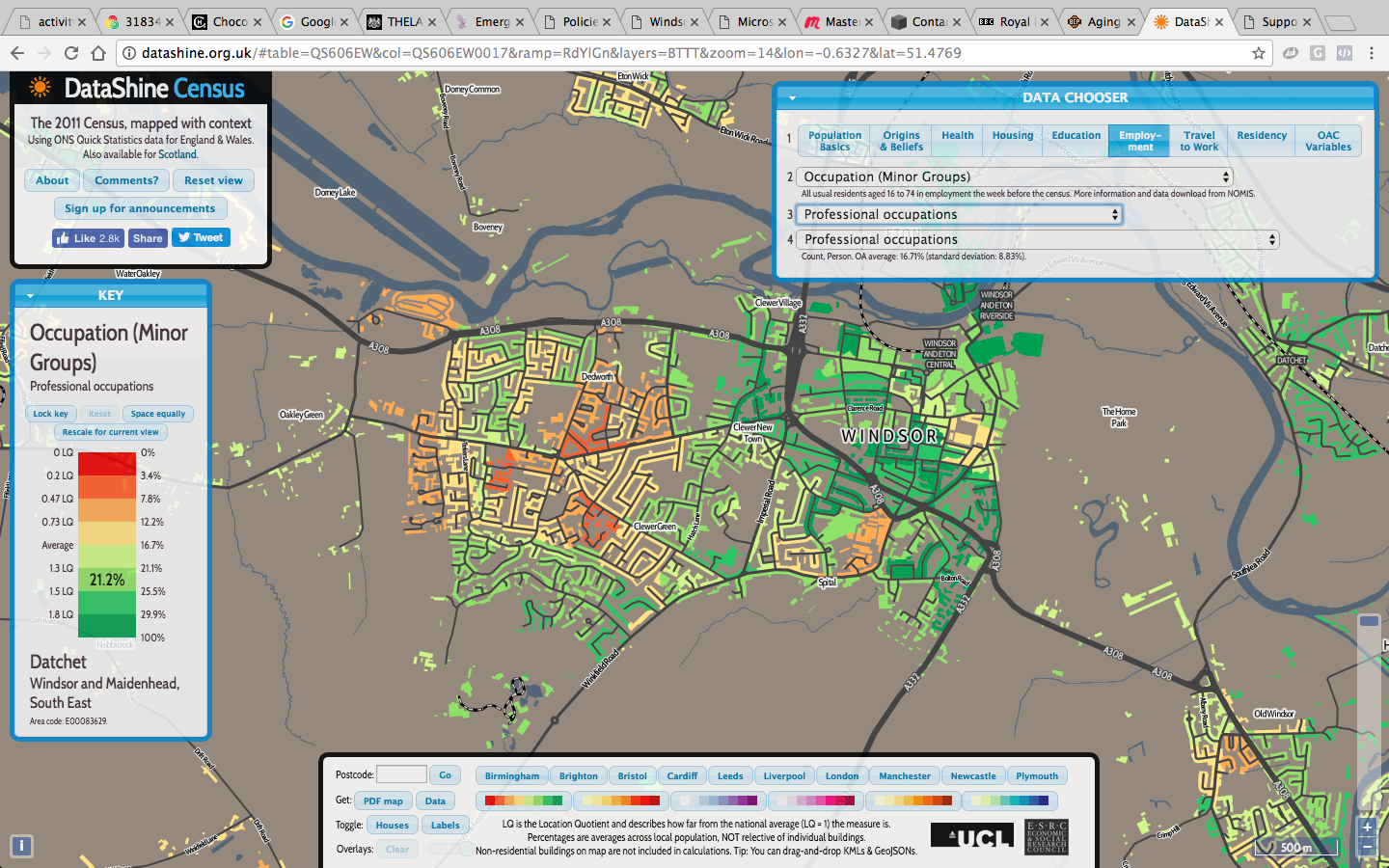Collapse the KEY panel with its arrow
The height and width of the screenshot is (868, 1389).
(30, 296)
